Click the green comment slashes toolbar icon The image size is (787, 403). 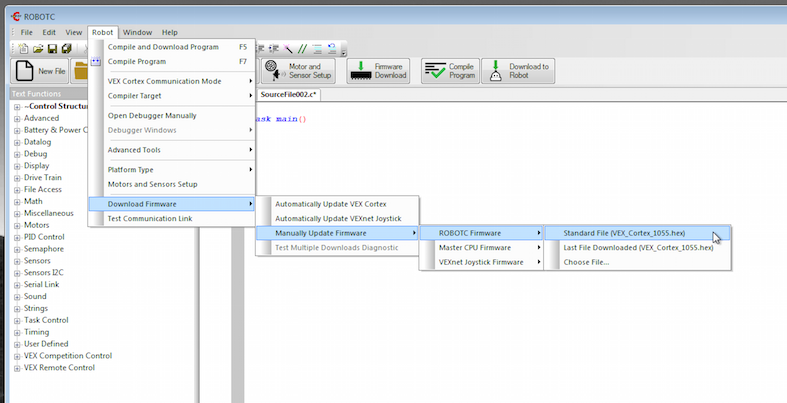pyautogui.click(x=302, y=49)
